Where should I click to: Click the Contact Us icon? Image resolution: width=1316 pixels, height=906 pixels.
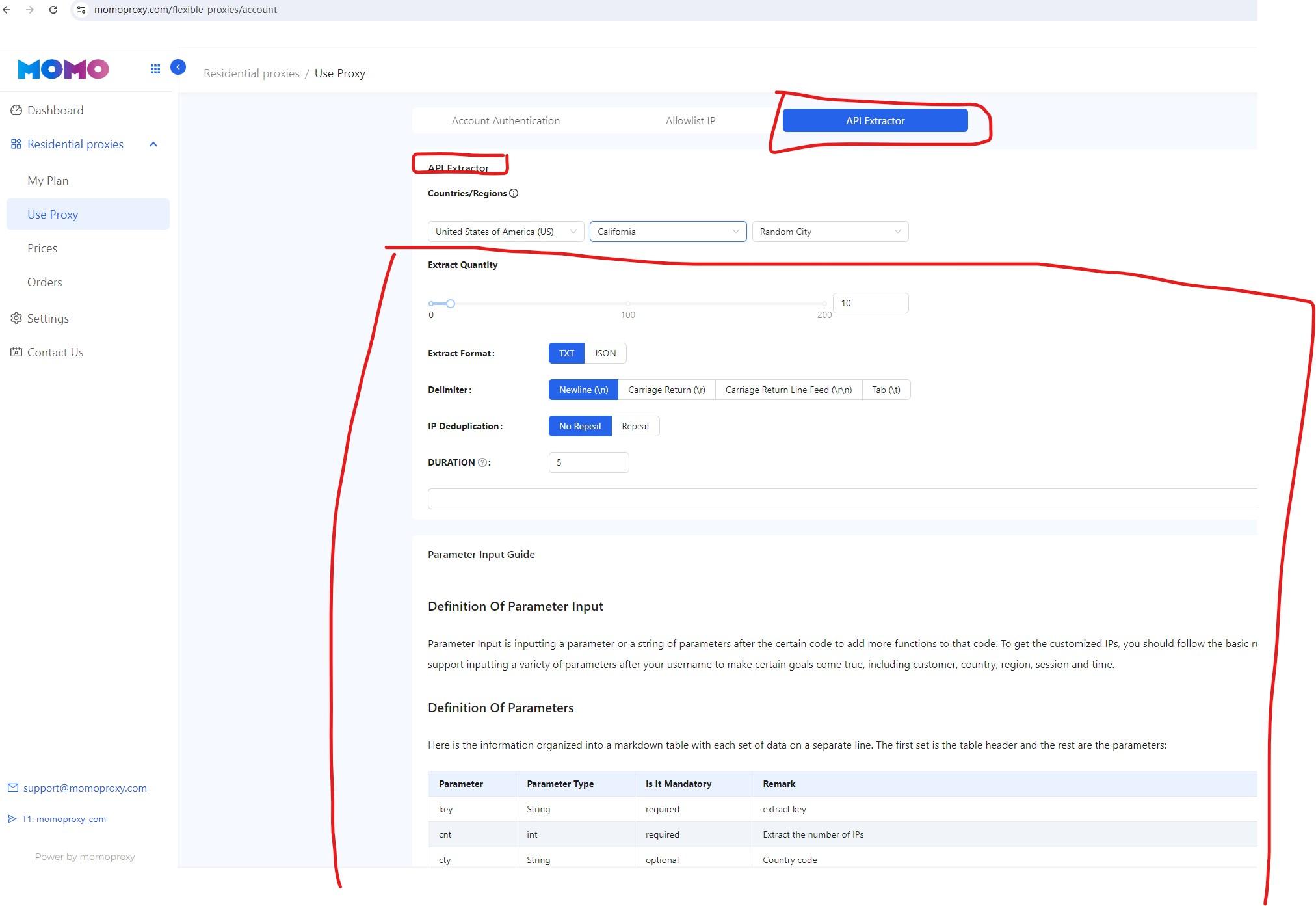coord(16,353)
